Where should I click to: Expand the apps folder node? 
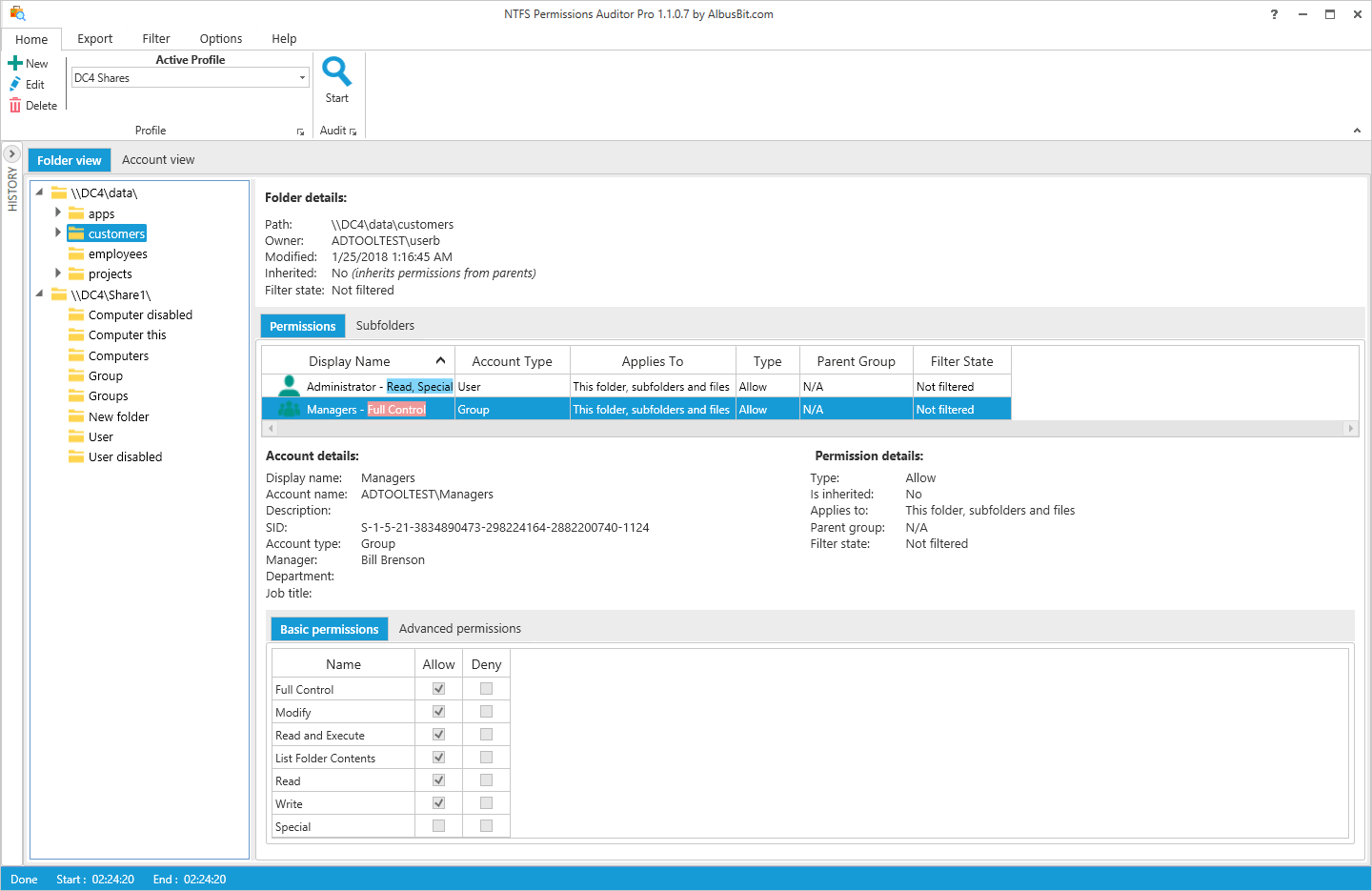click(x=58, y=213)
